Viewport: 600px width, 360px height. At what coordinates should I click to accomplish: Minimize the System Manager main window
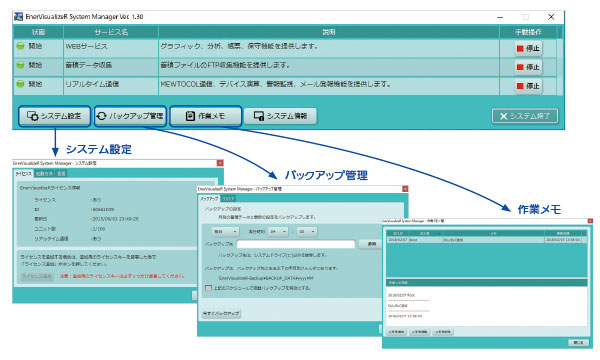point(500,17)
